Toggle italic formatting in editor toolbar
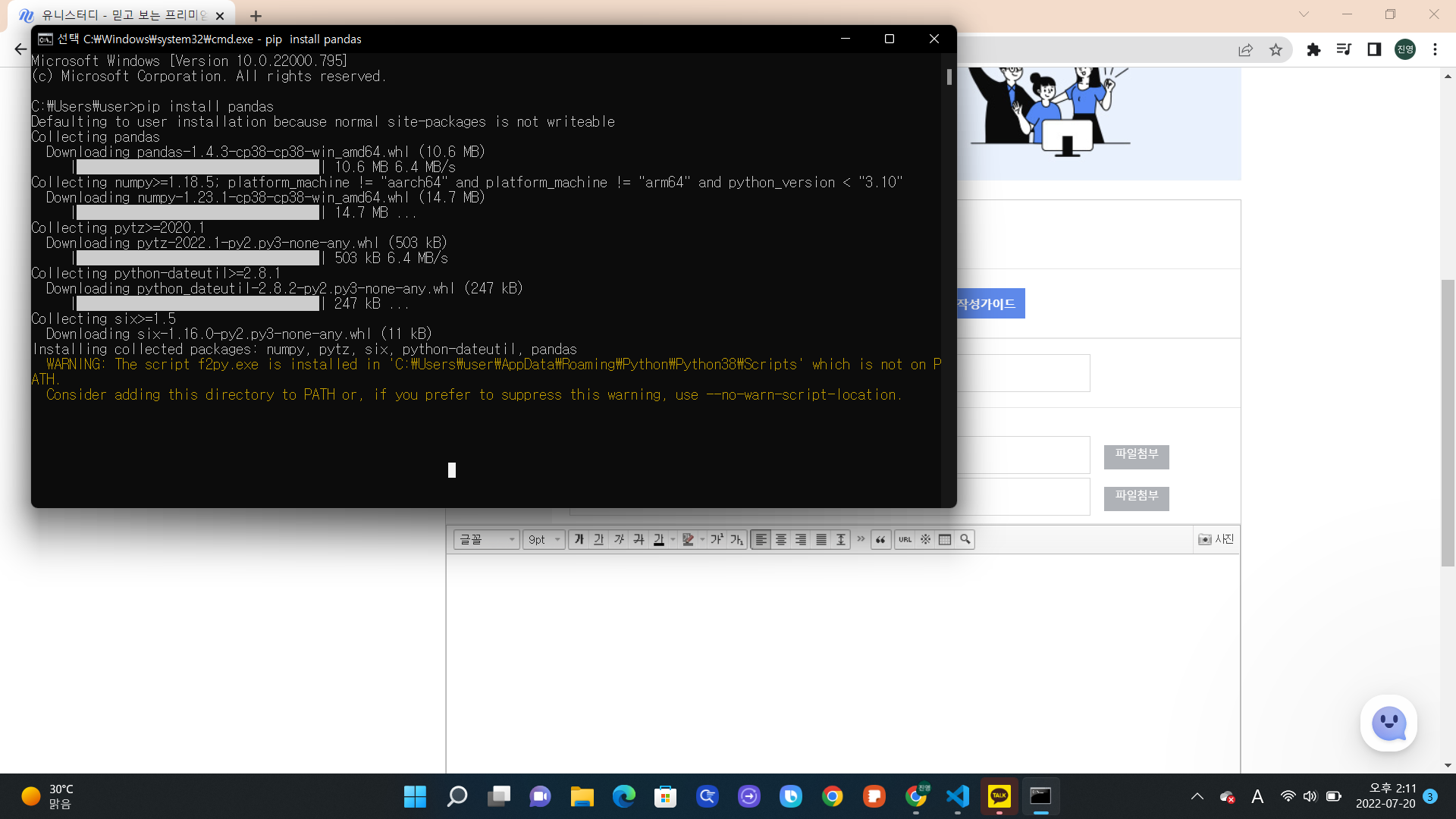This screenshot has width=1456, height=819. tap(619, 539)
